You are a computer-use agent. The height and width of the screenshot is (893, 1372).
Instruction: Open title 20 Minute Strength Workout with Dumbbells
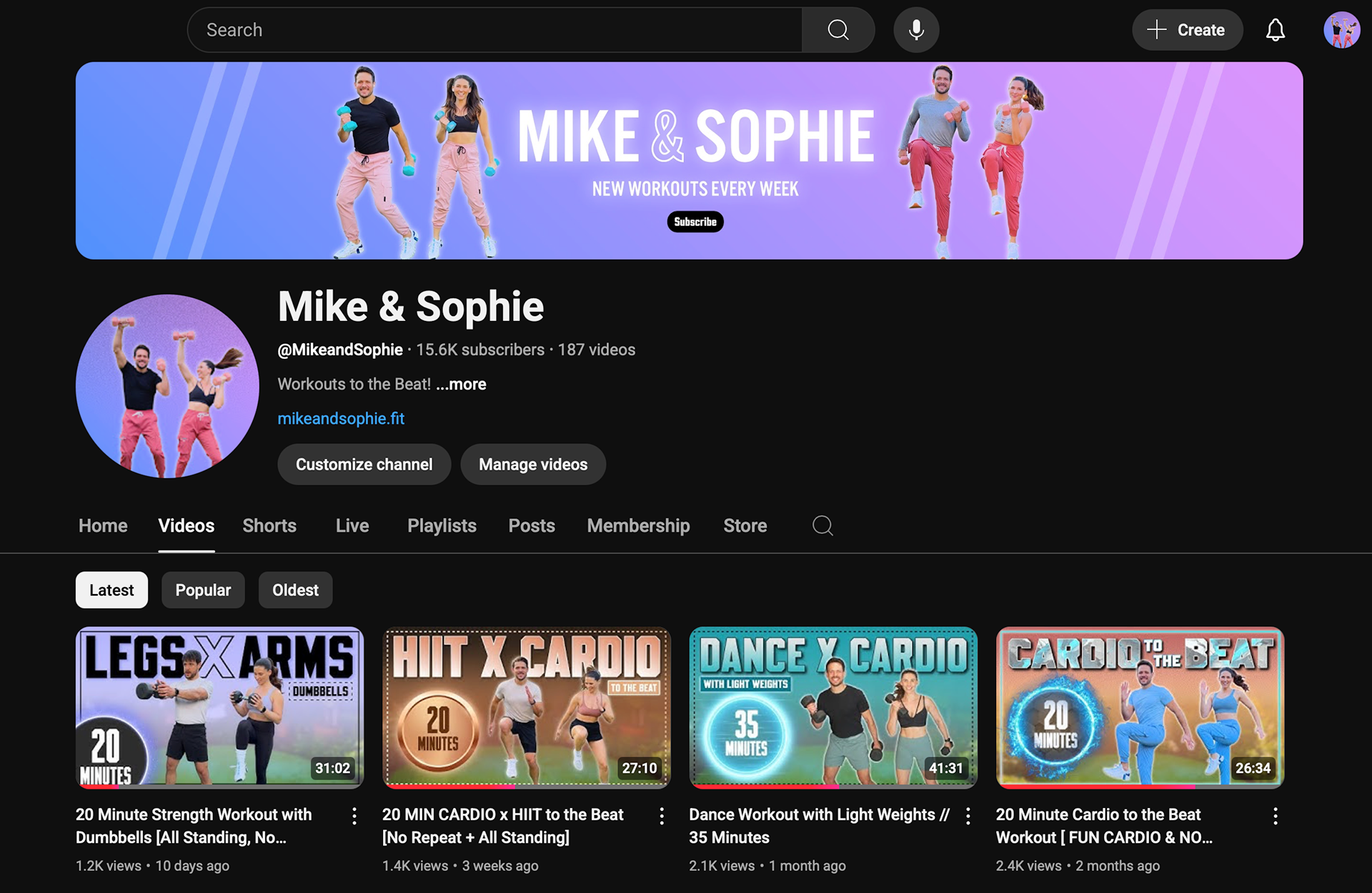click(x=194, y=826)
